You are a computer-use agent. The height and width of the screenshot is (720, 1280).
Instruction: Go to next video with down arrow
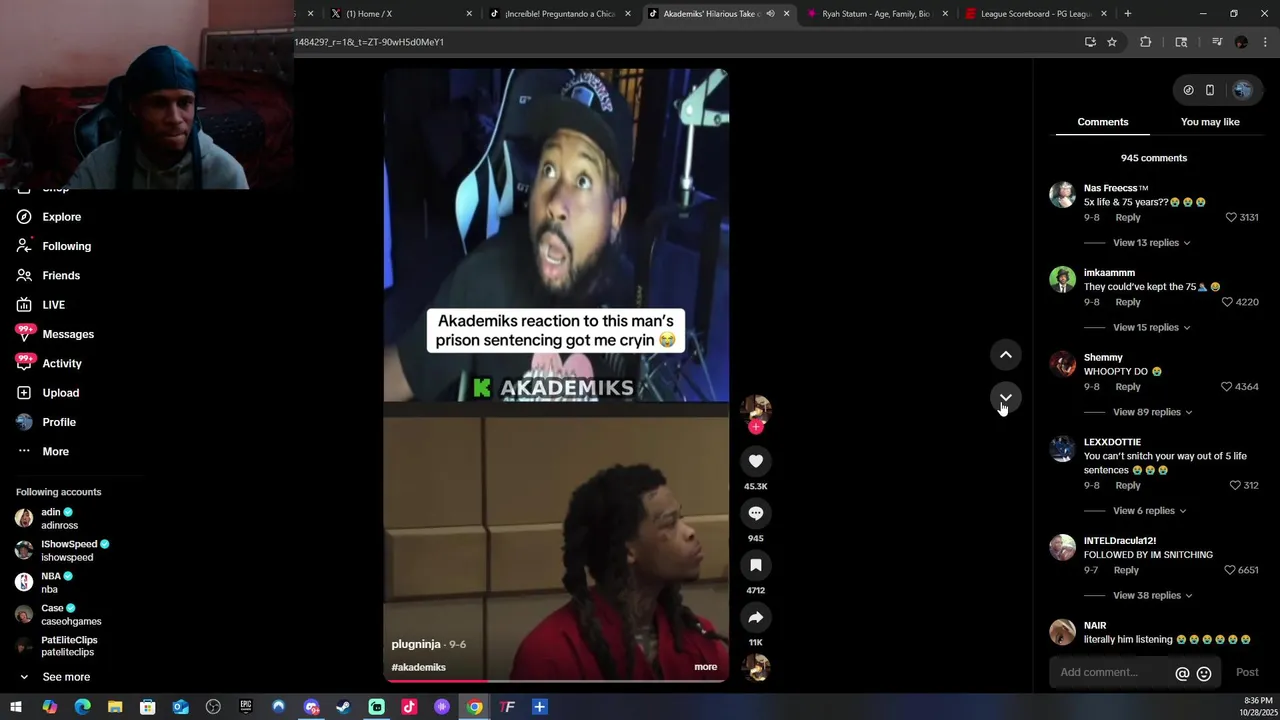pyautogui.click(x=1006, y=398)
